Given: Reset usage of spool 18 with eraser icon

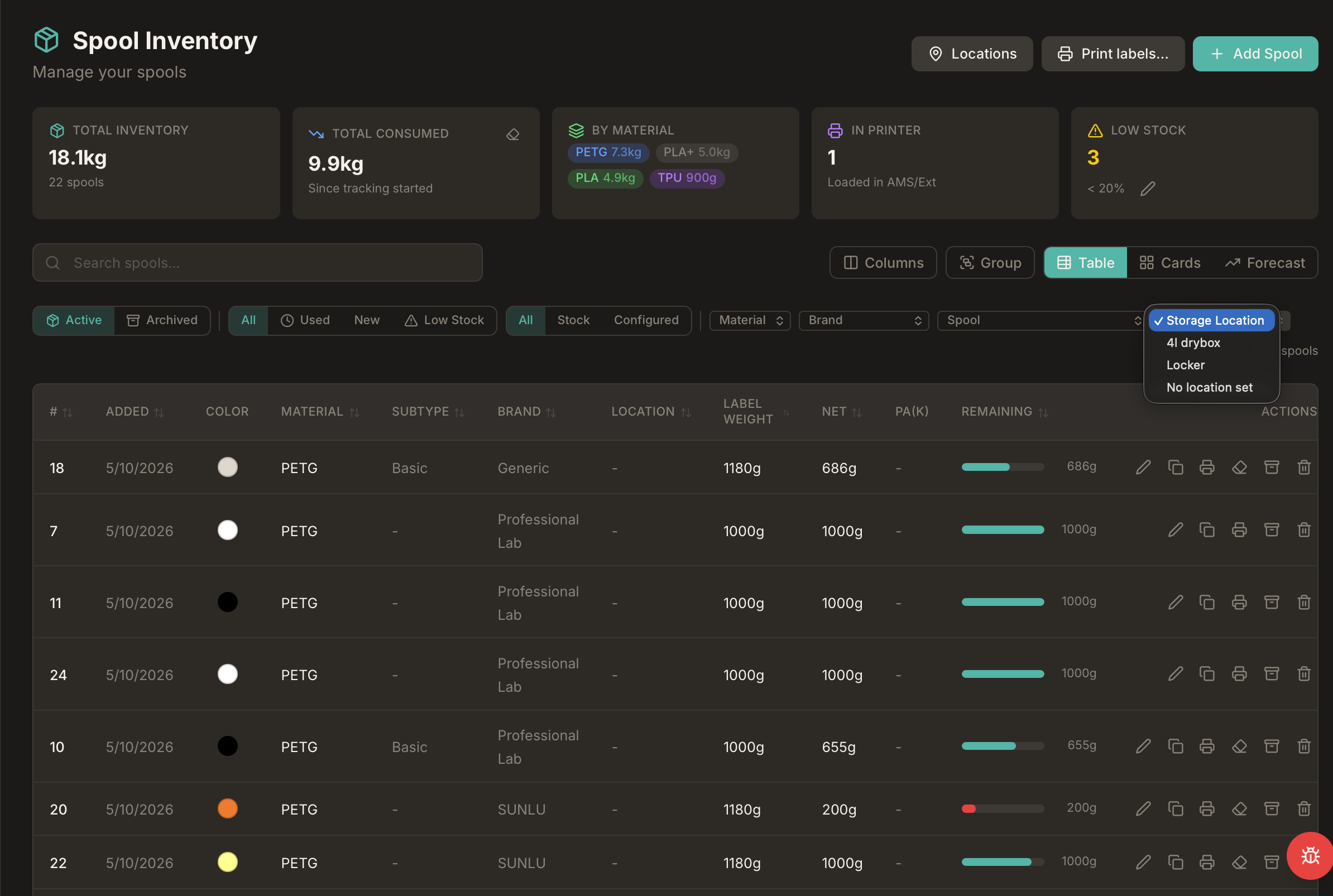Looking at the screenshot, I should [1239, 468].
